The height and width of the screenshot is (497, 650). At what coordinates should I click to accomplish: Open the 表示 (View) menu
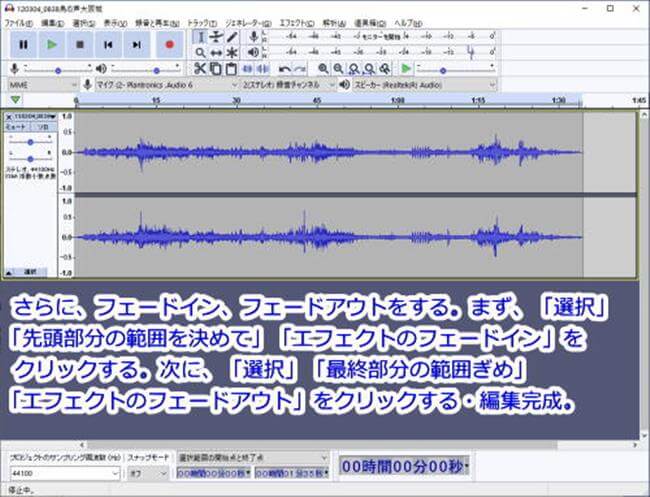115,23
